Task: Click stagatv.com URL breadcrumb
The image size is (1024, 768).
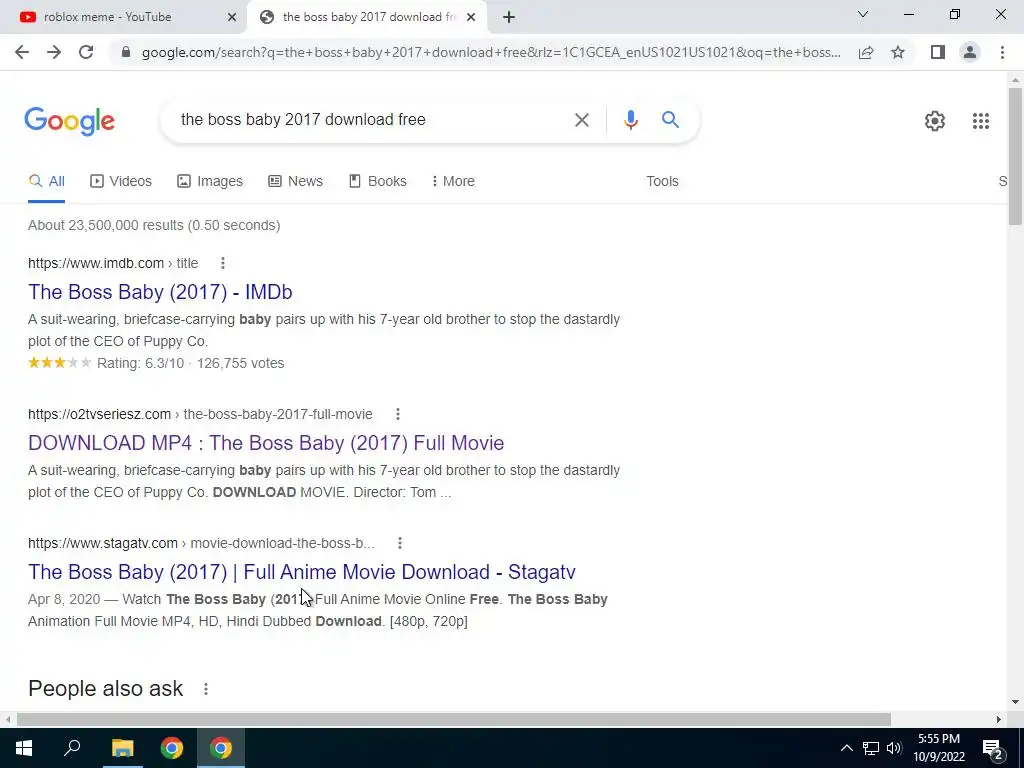Action: click(x=201, y=543)
